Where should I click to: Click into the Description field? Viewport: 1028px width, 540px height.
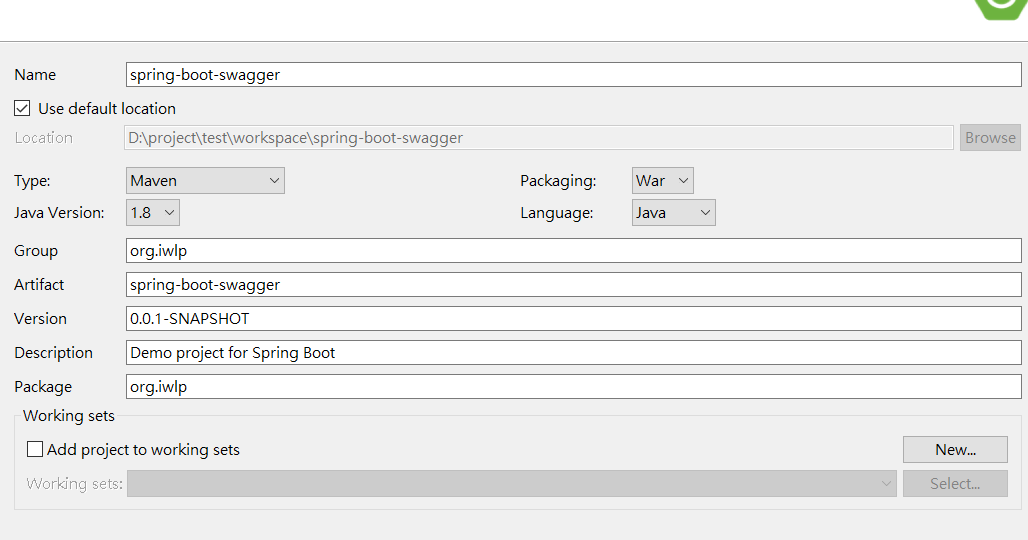(574, 353)
